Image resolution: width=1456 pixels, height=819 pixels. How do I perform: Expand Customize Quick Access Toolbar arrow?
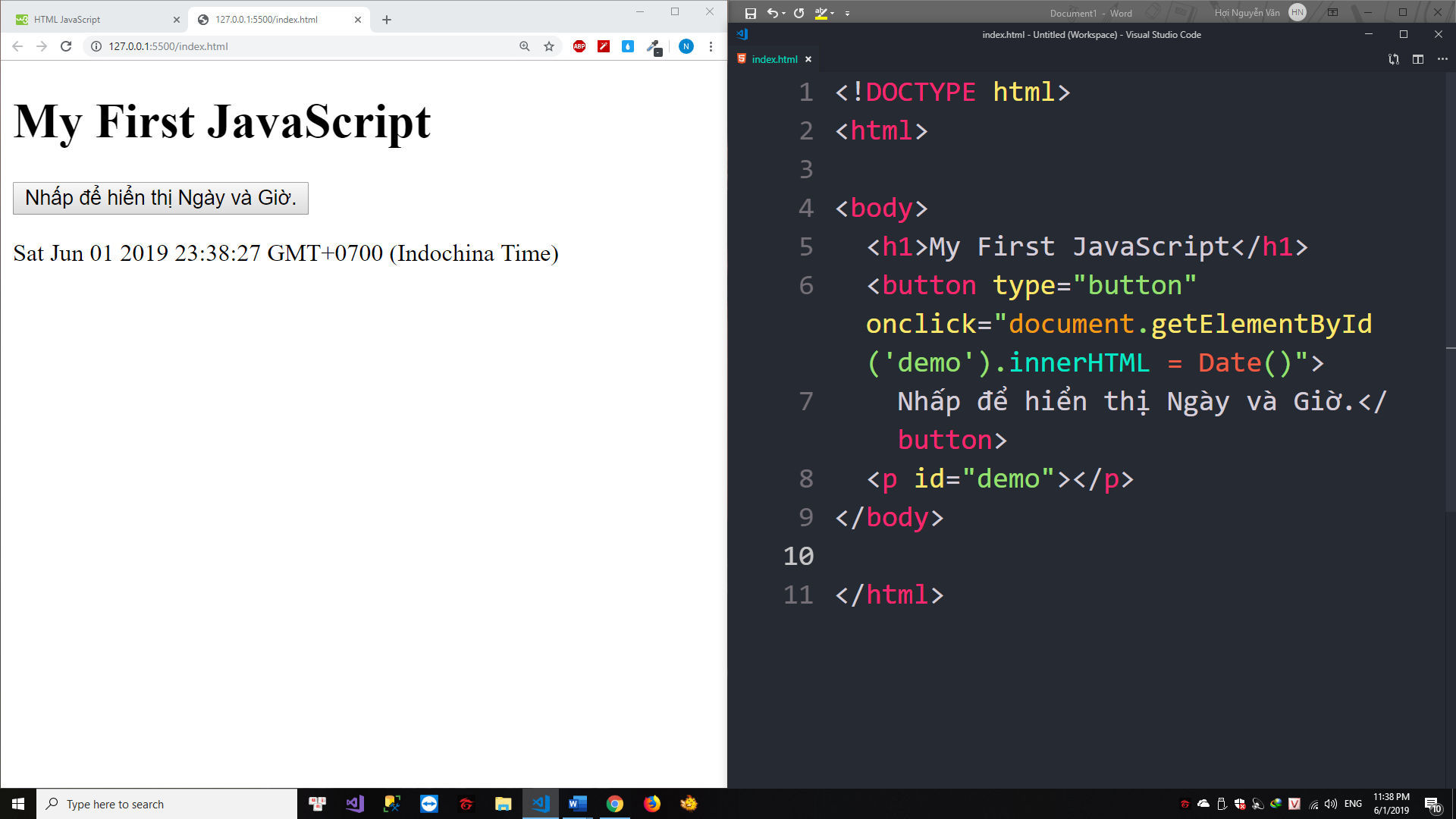[847, 14]
